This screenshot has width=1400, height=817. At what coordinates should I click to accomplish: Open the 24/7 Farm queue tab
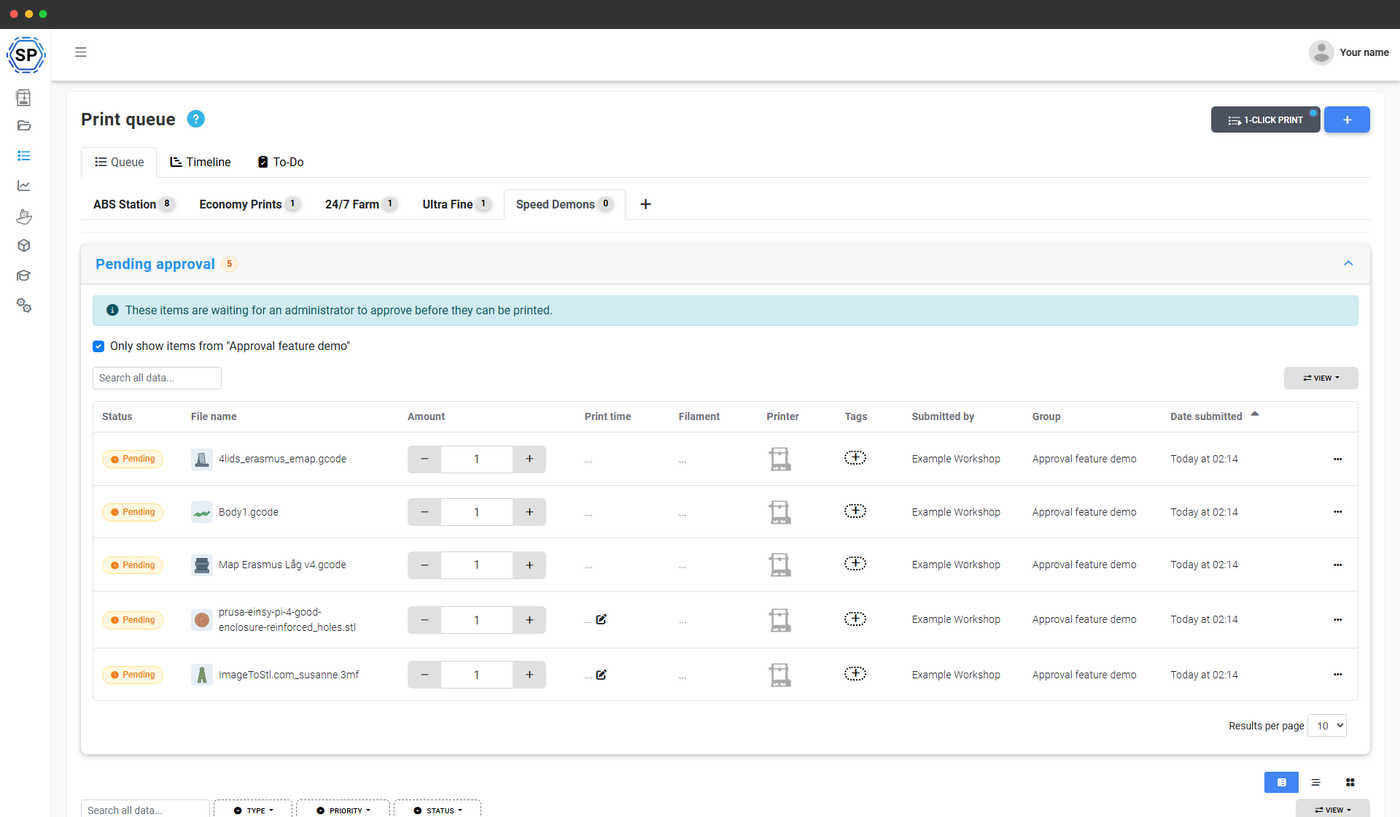pos(361,204)
